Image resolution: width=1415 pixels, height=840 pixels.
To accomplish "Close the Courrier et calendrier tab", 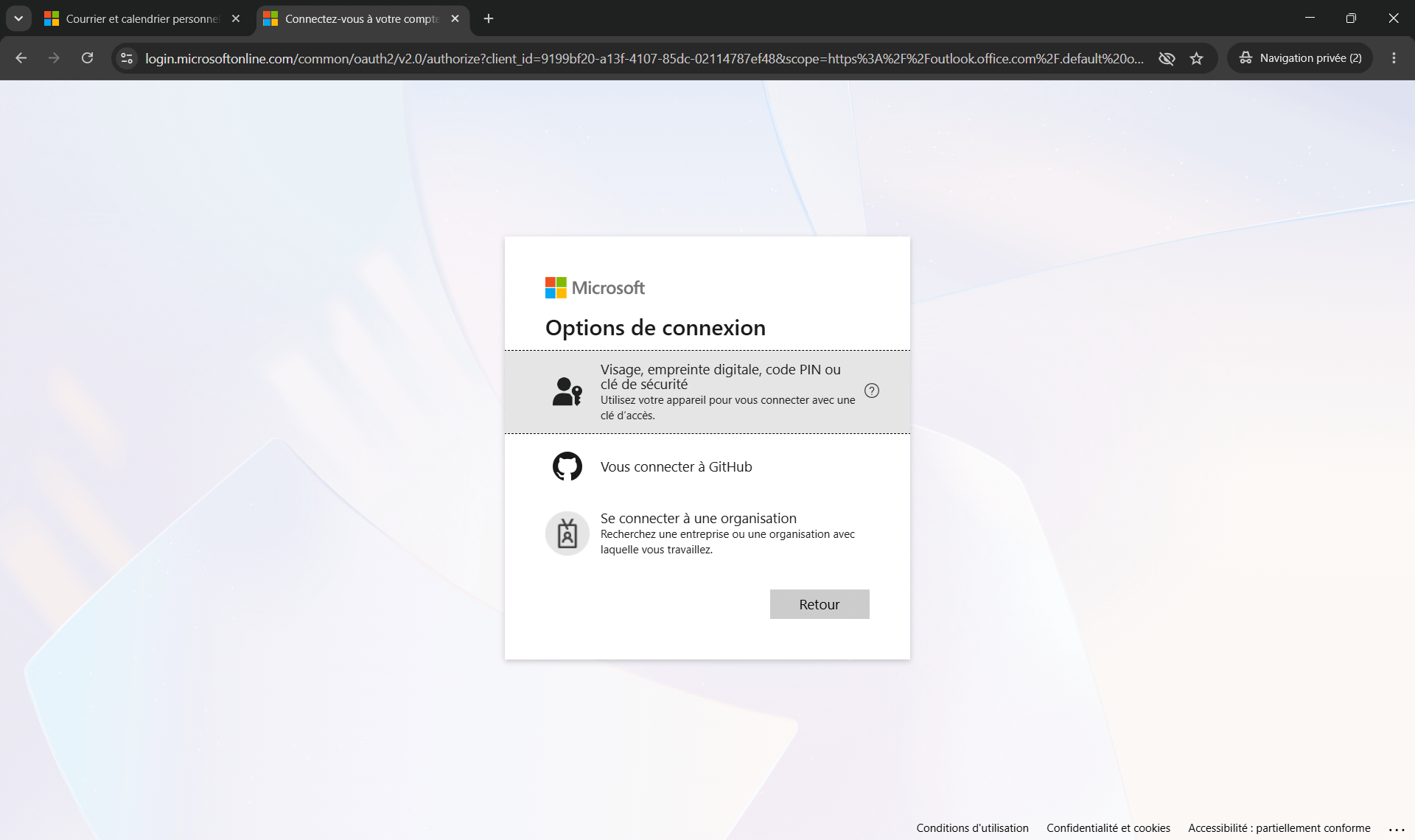I will 236,19.
